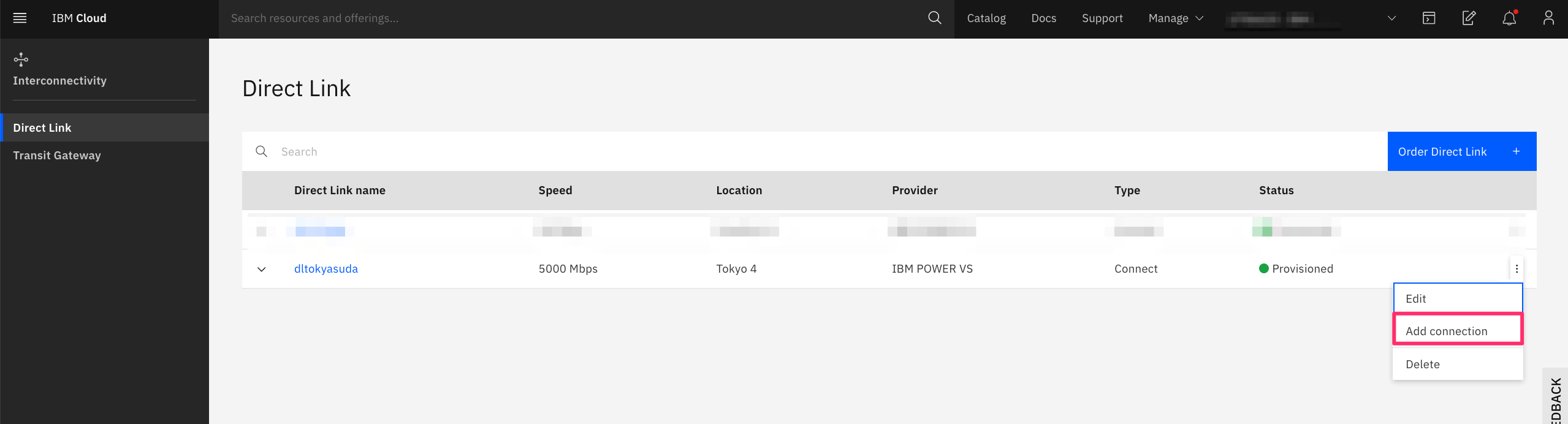The width and height of the screenshot is (1568, 424).
Task: Go to Transit Gateway in sidebar
Action: pos(57,156)
